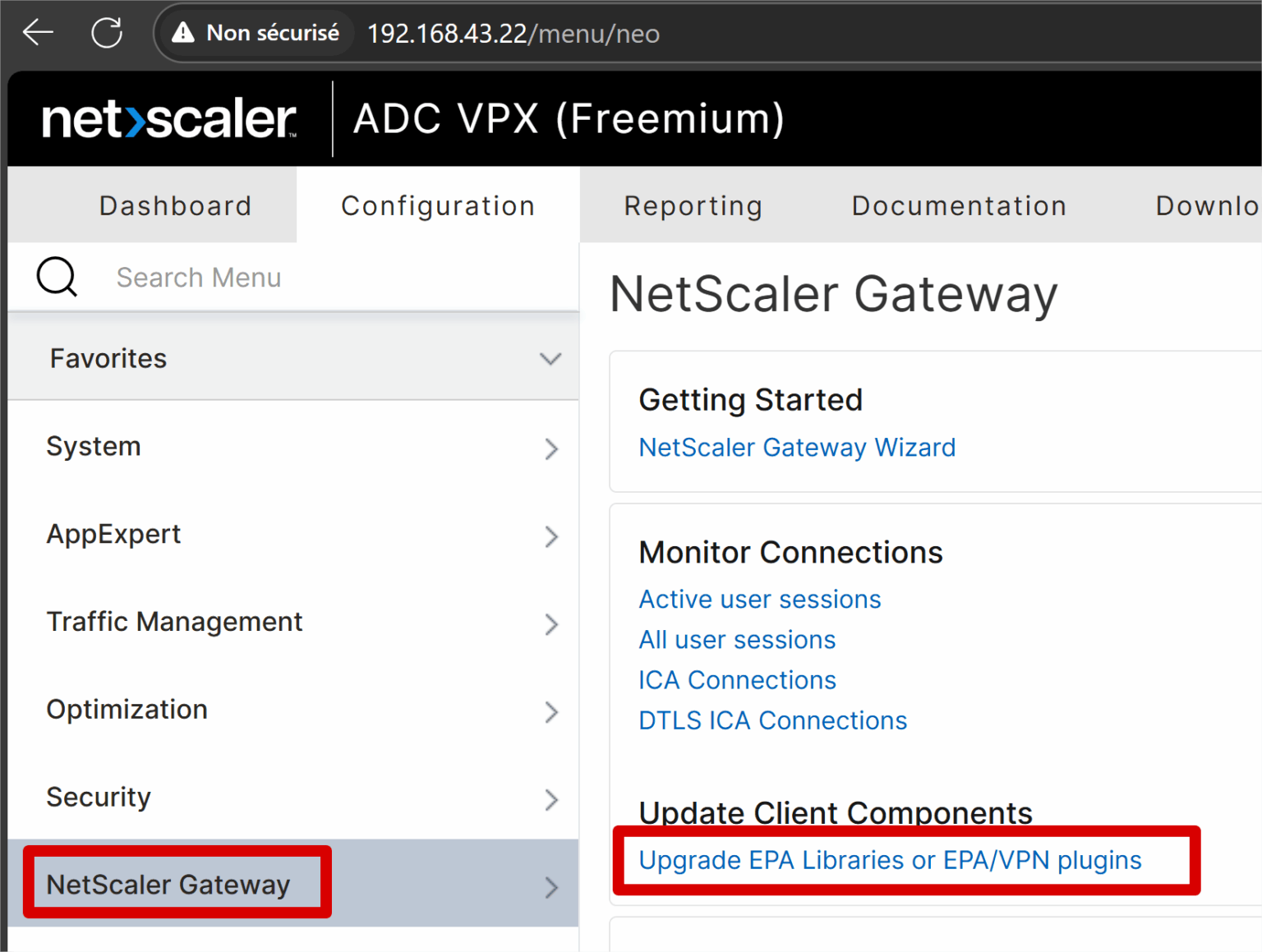1262x952 pixels.
Task: Open the Reporting tab
Action: coord(693,205)
